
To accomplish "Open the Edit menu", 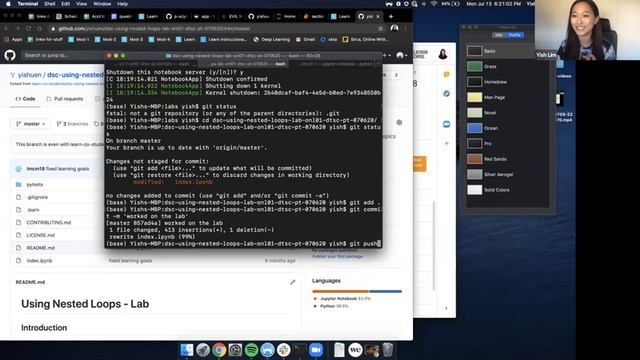I will 66,4.
